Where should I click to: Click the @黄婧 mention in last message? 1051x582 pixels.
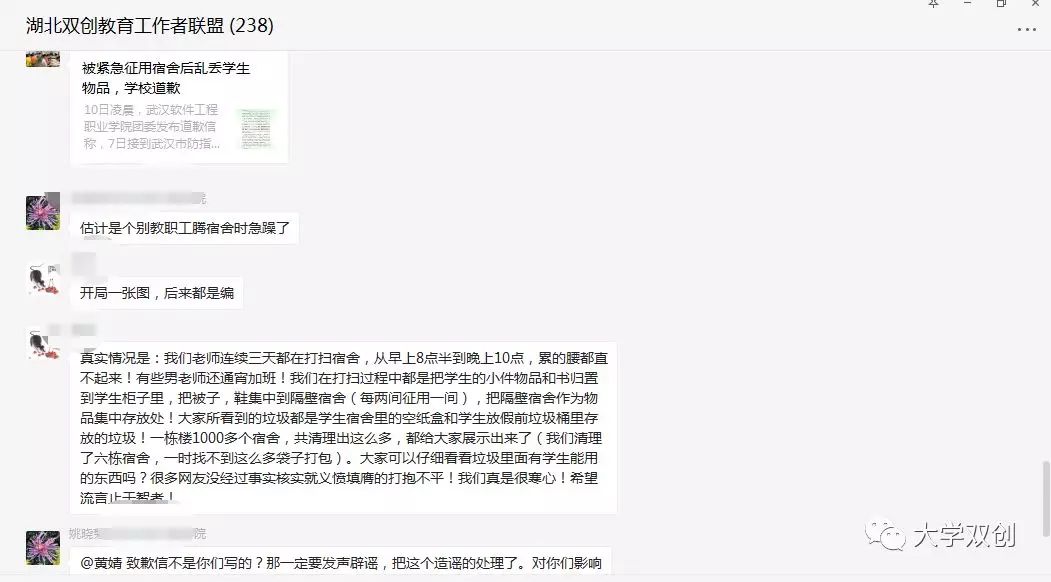click(x=101, y=563)
